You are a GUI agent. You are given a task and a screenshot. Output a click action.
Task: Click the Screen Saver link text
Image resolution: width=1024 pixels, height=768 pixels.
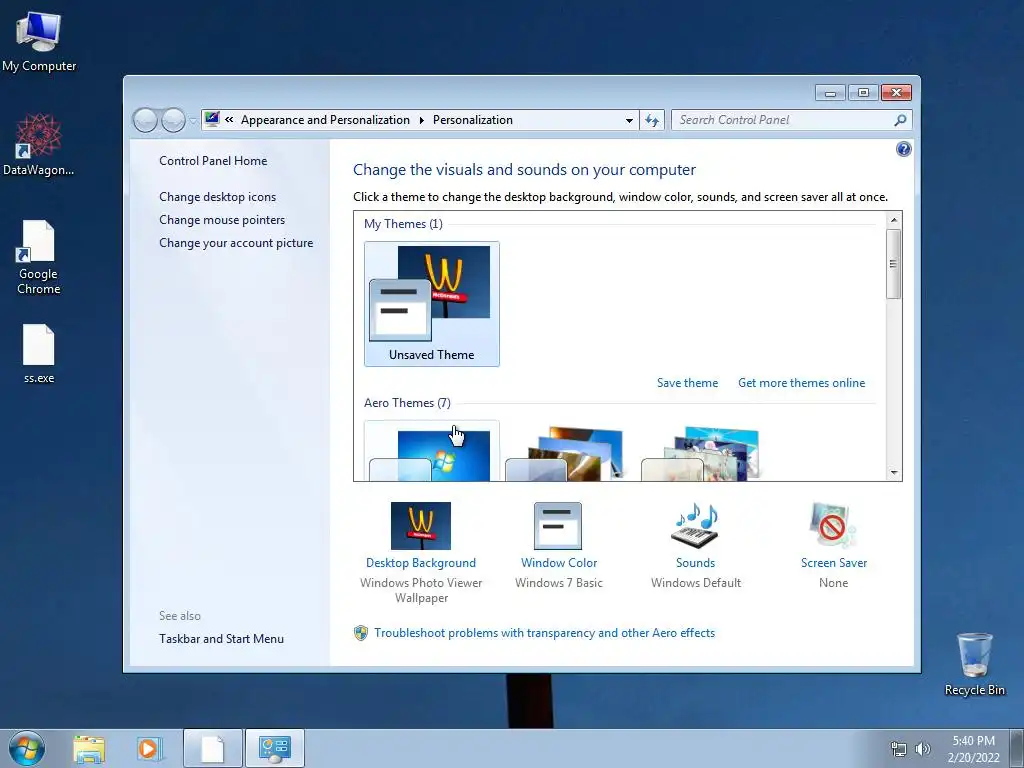tap(834, 562)
